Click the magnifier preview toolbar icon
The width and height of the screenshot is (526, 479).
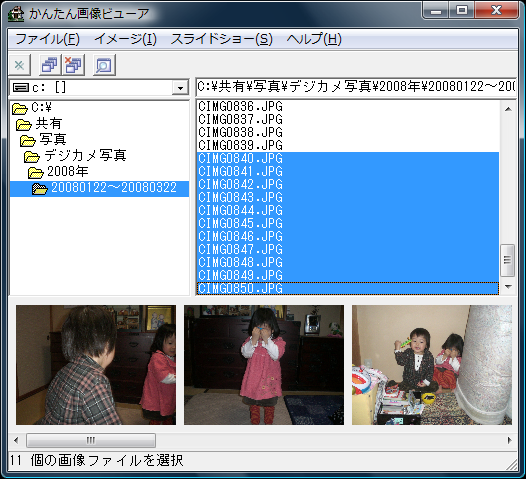104,65
